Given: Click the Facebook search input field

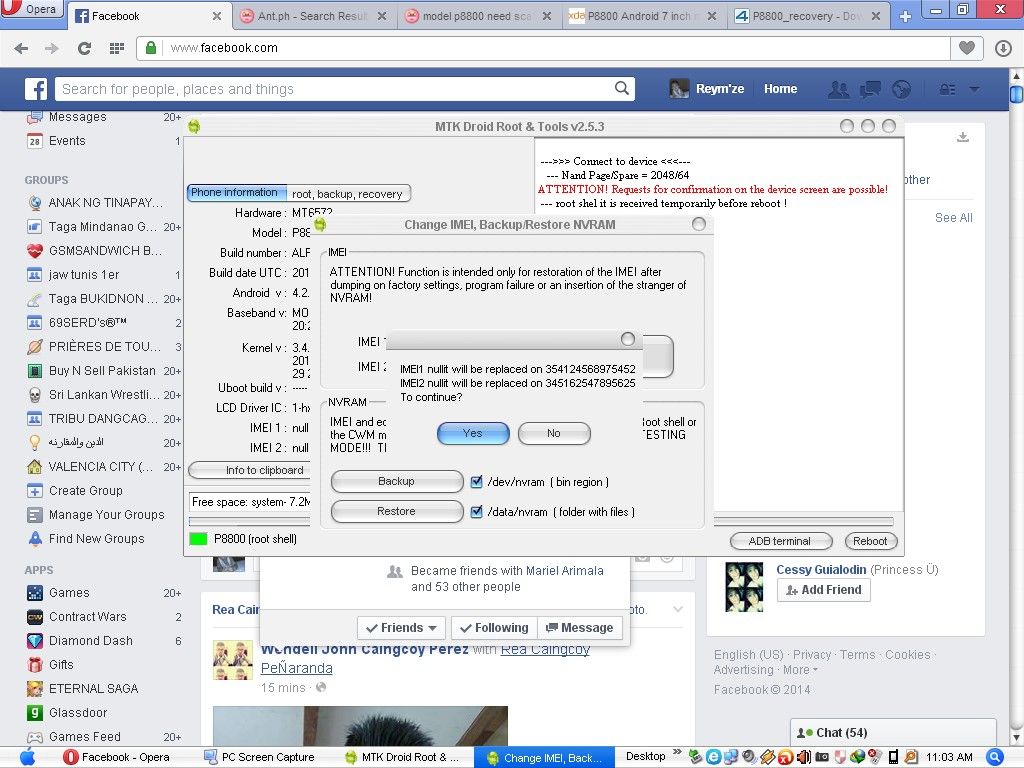Looking at the screenshot, I should 335,89.
